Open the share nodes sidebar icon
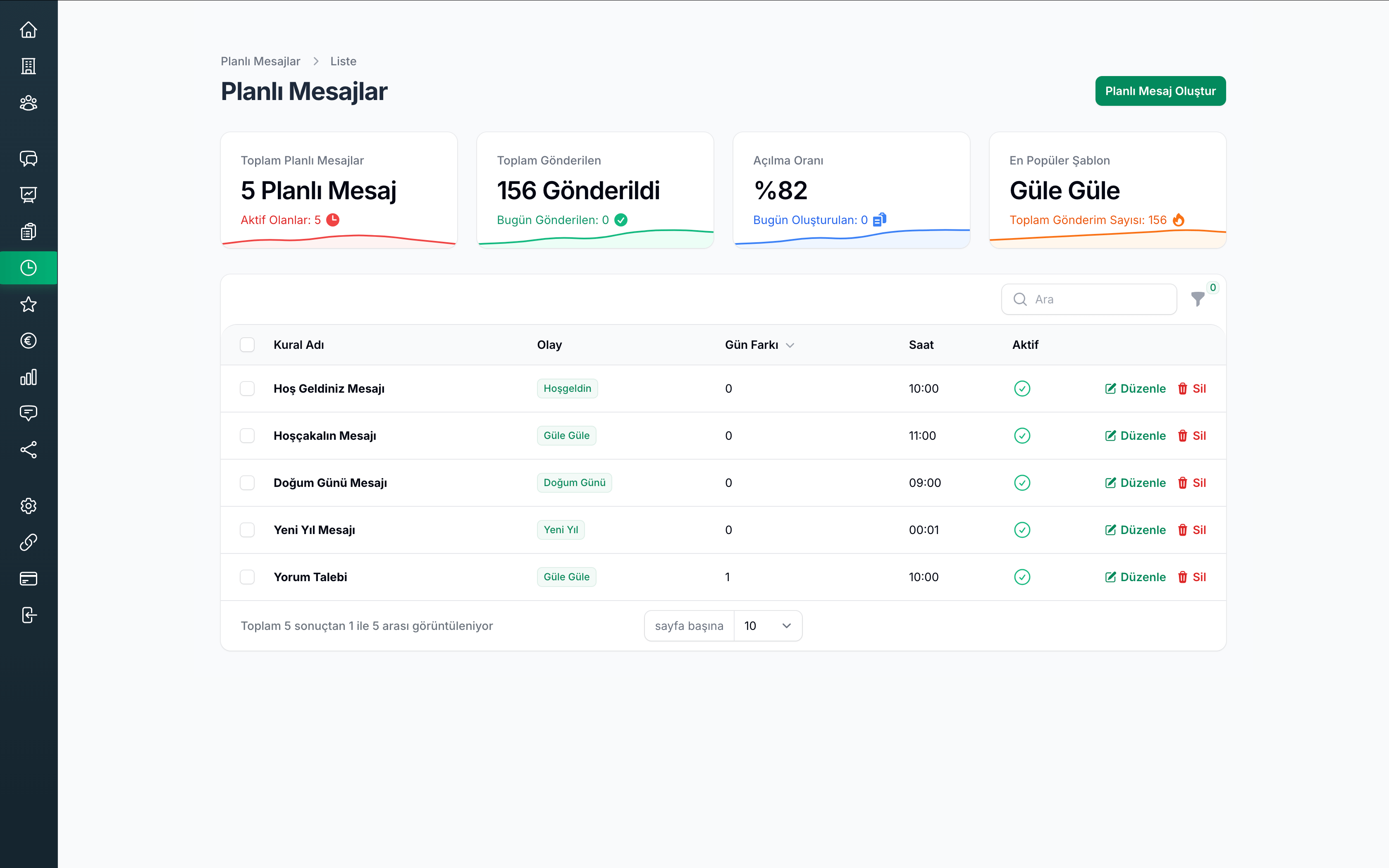The width and height of the screenshot is (1389, 868). click(28, 450)
